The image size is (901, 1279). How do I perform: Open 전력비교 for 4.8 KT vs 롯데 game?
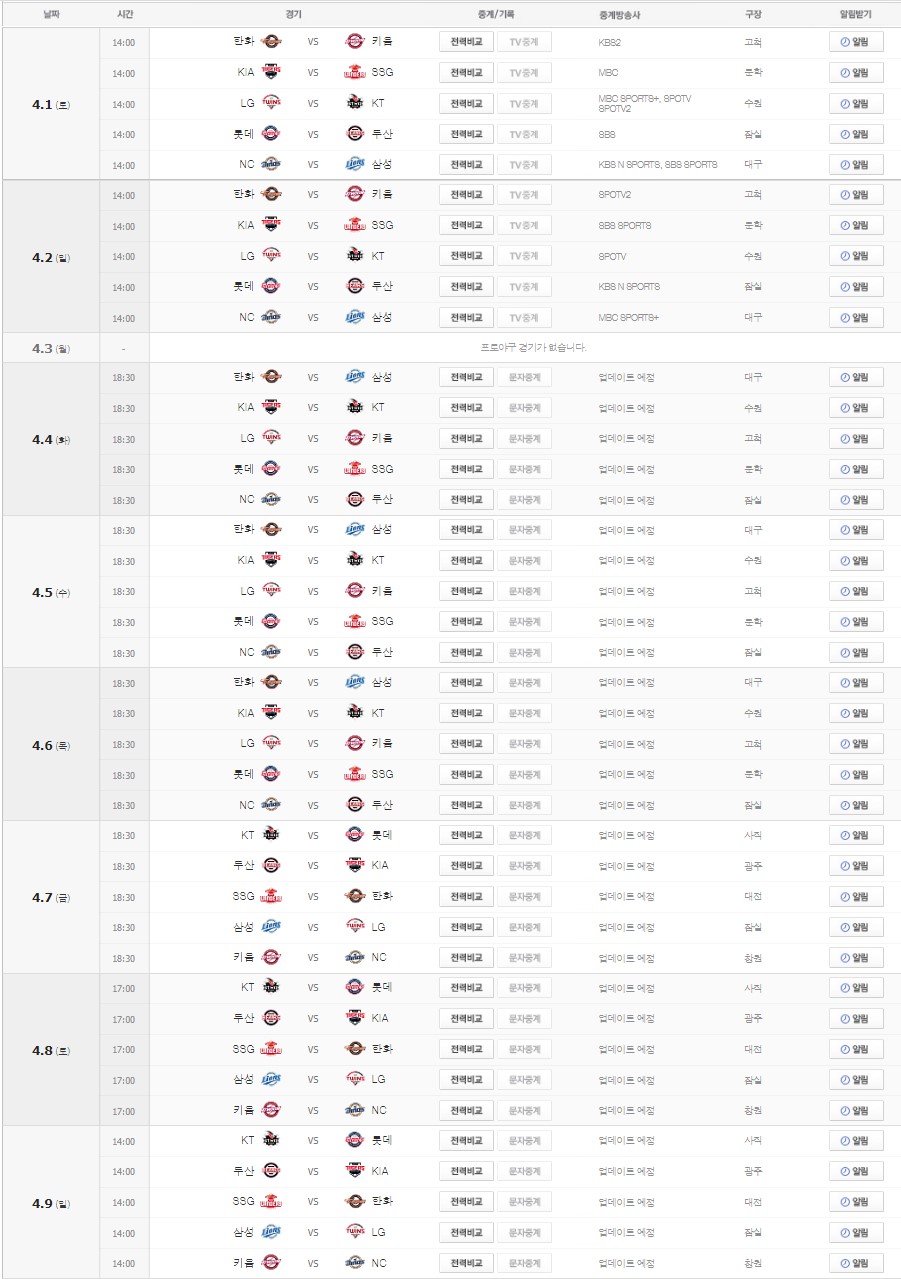(x=466, y=988)
